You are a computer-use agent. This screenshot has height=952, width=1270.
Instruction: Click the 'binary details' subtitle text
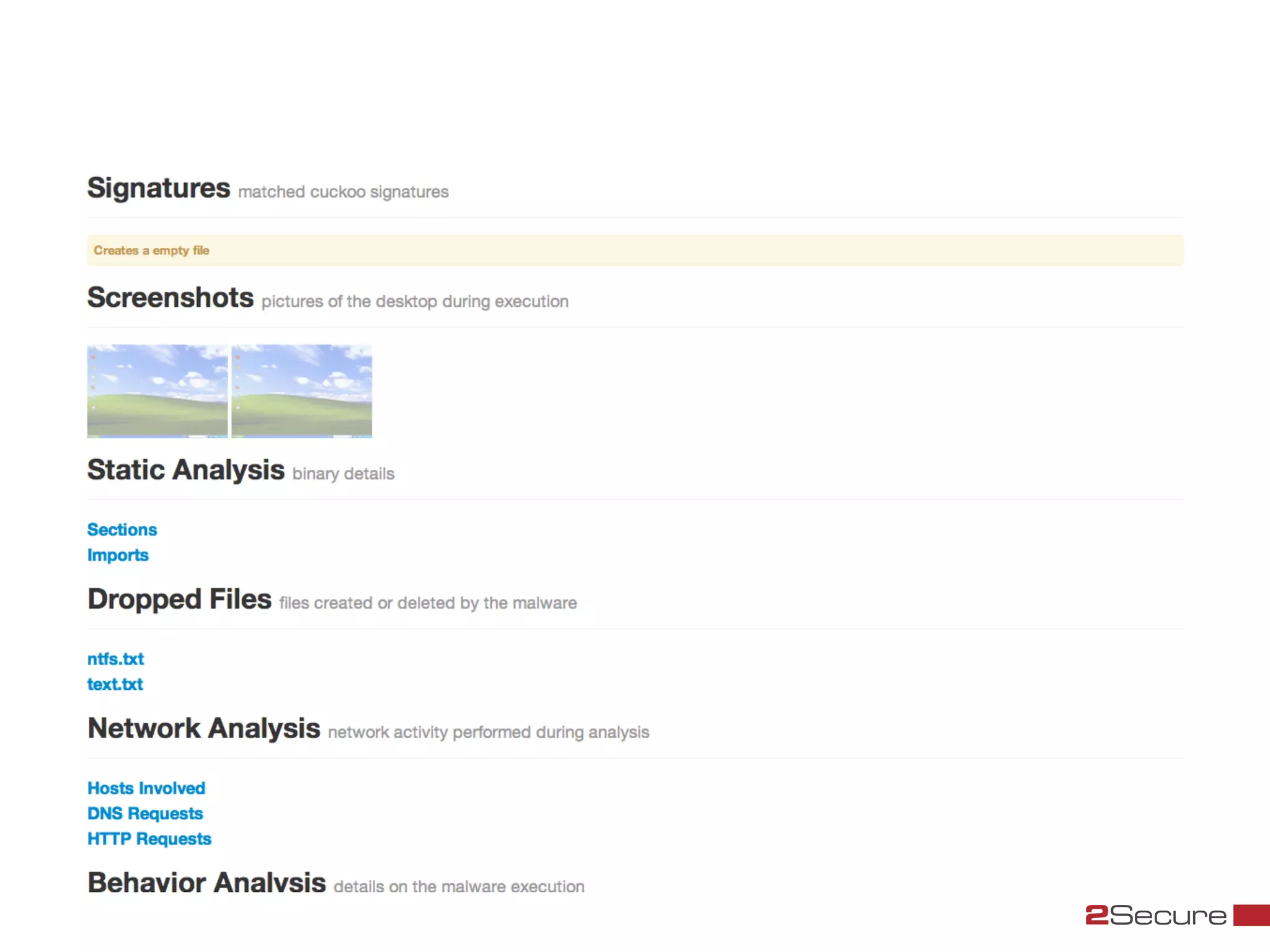[x=343, y=474]
